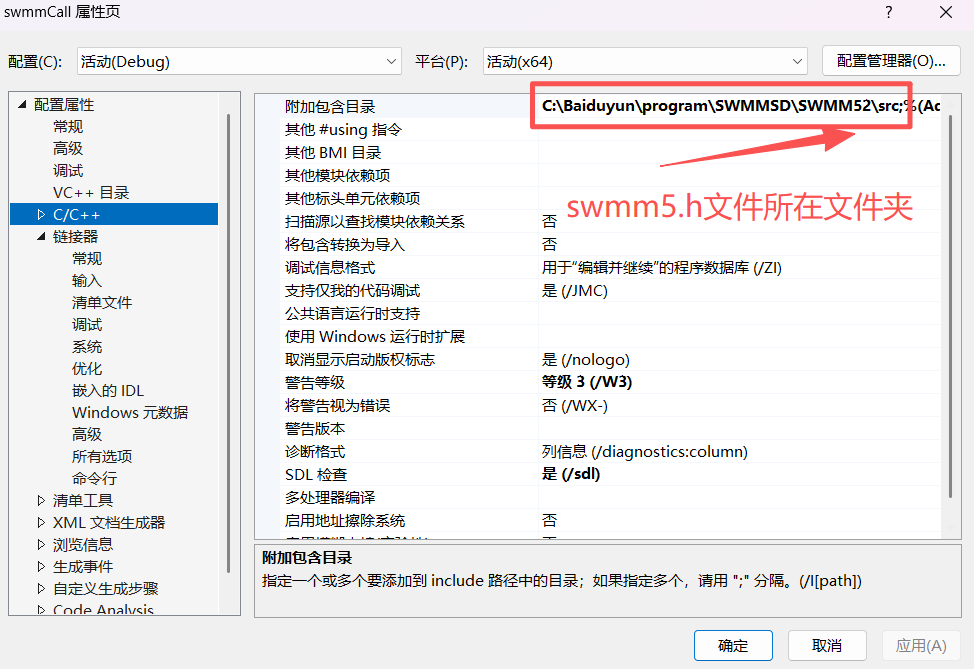Viewport: 974px width, 669px height.
Task: Click the SDL 检查 value 是 (/sdl)
Action: click(571, 474)
